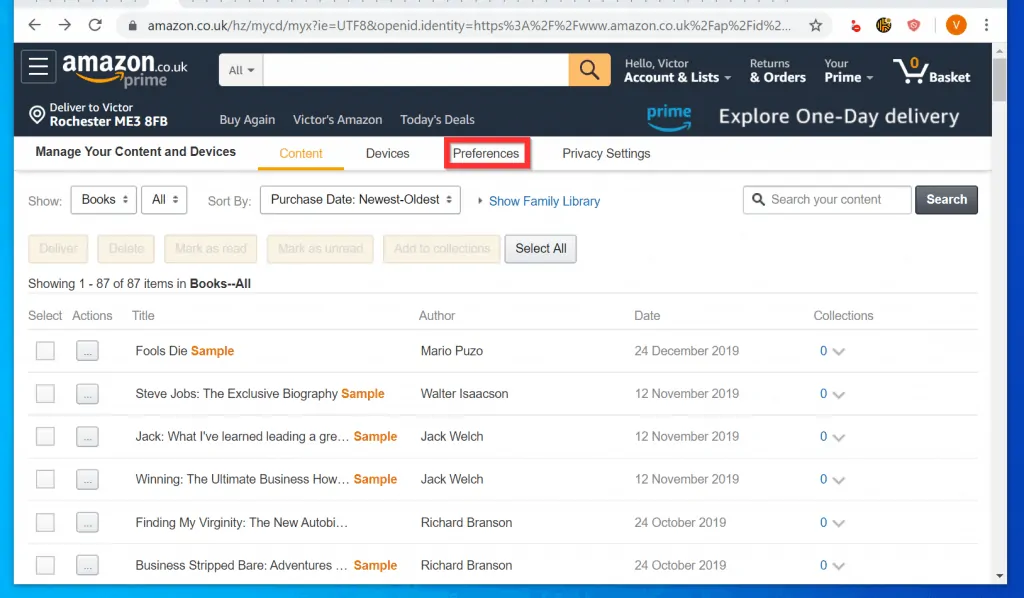The image size is (1024, 598).
Task: Expand the Collections chevron for Fools Die
Action: [x=837, y=351]
